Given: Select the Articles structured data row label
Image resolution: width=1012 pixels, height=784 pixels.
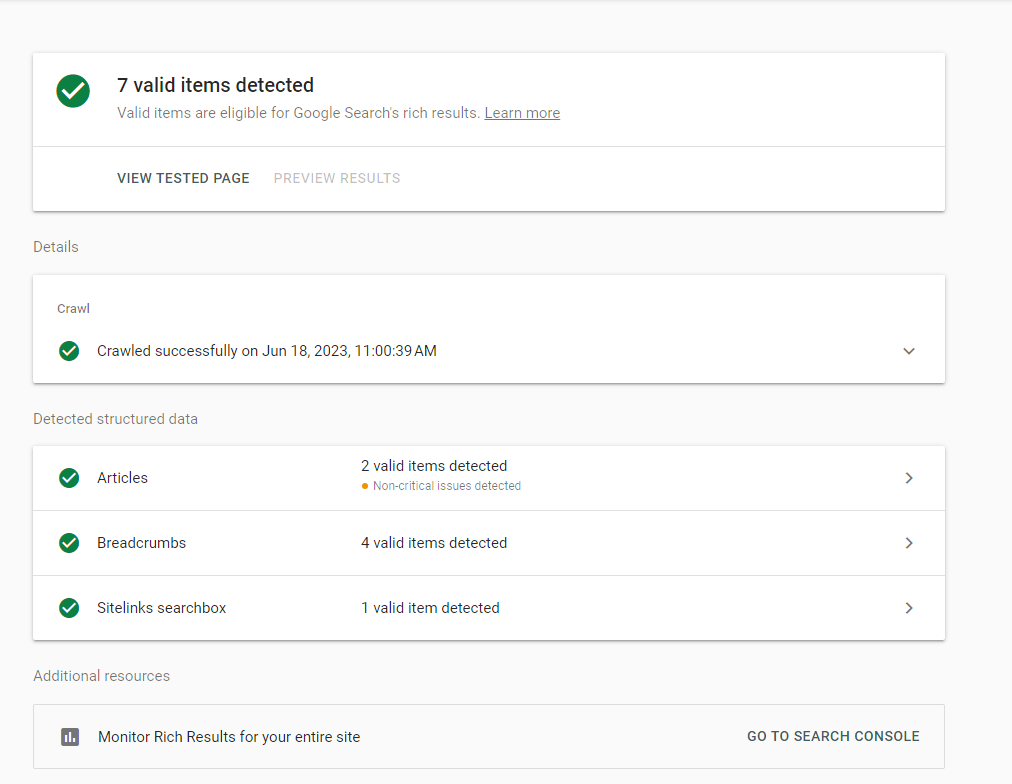Looking at the screenshot, I should pos(122,478).
